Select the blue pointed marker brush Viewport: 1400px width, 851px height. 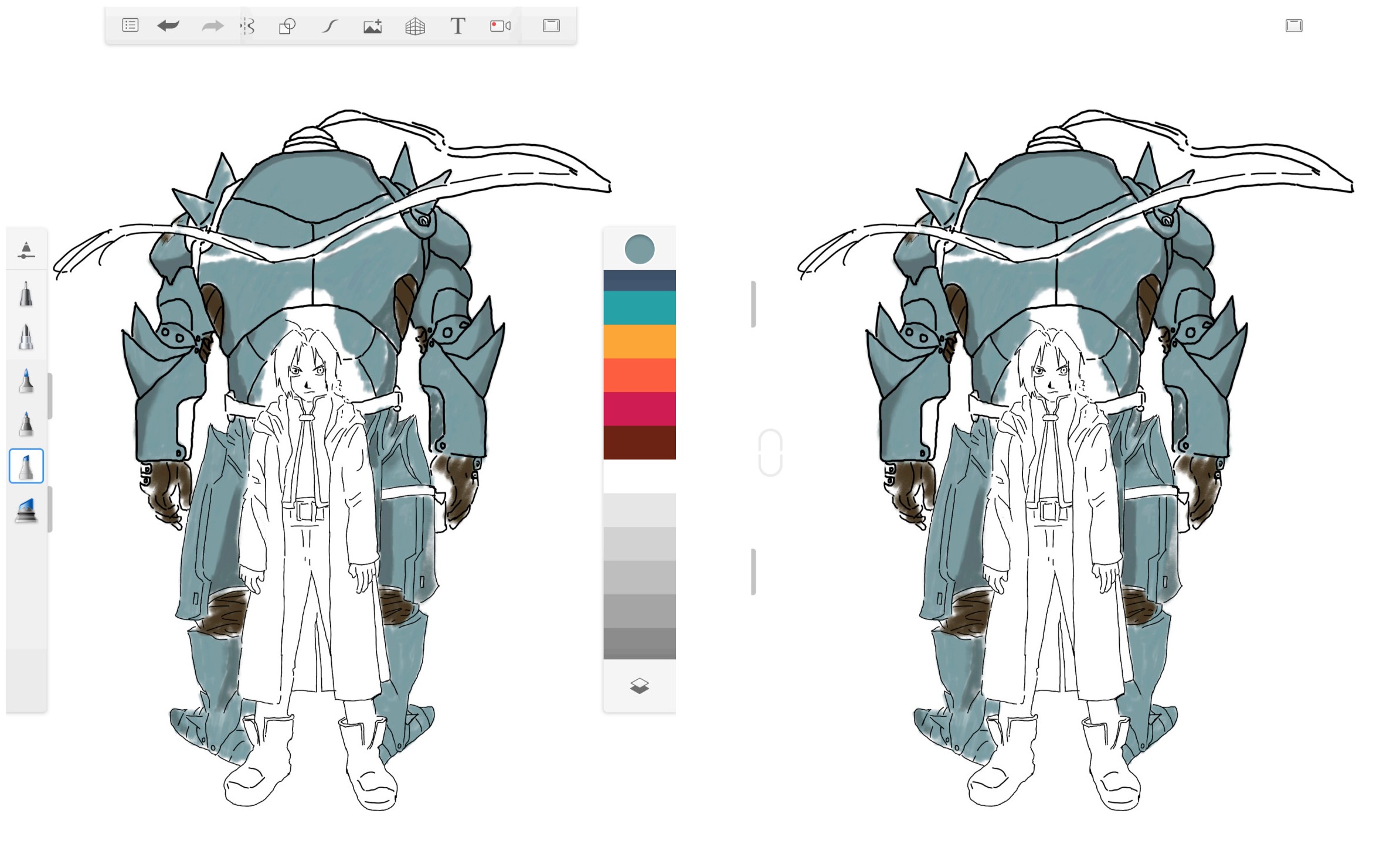coord(26,380)
